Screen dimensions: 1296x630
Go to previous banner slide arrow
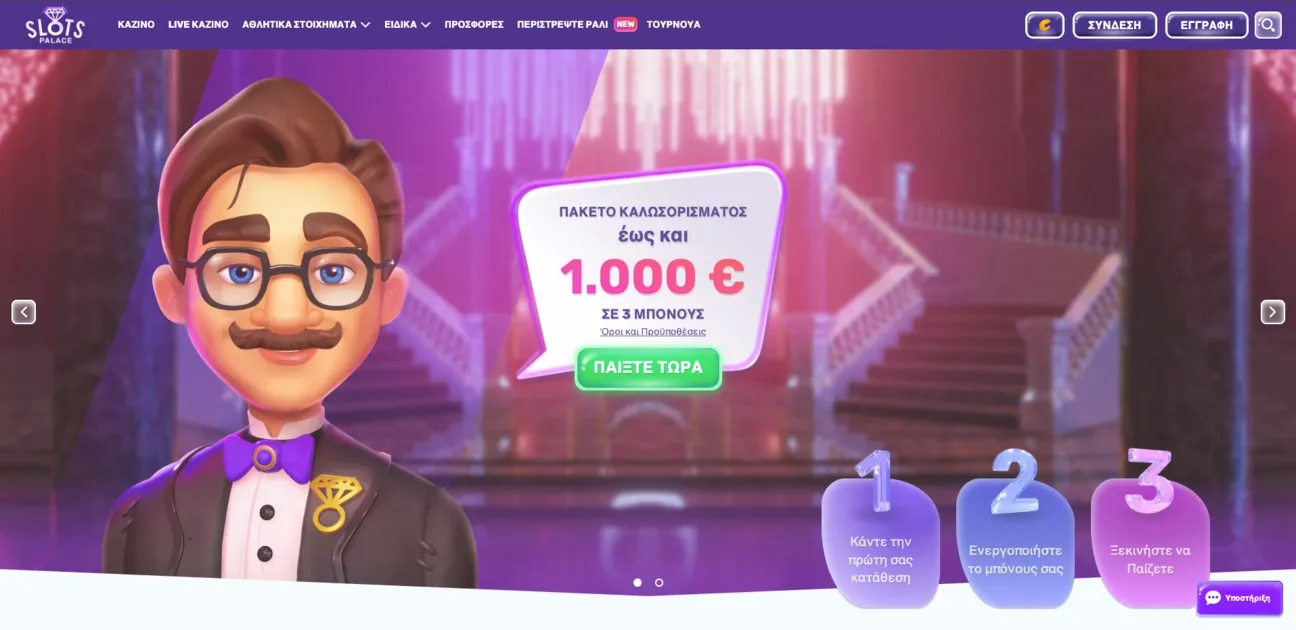24,312
